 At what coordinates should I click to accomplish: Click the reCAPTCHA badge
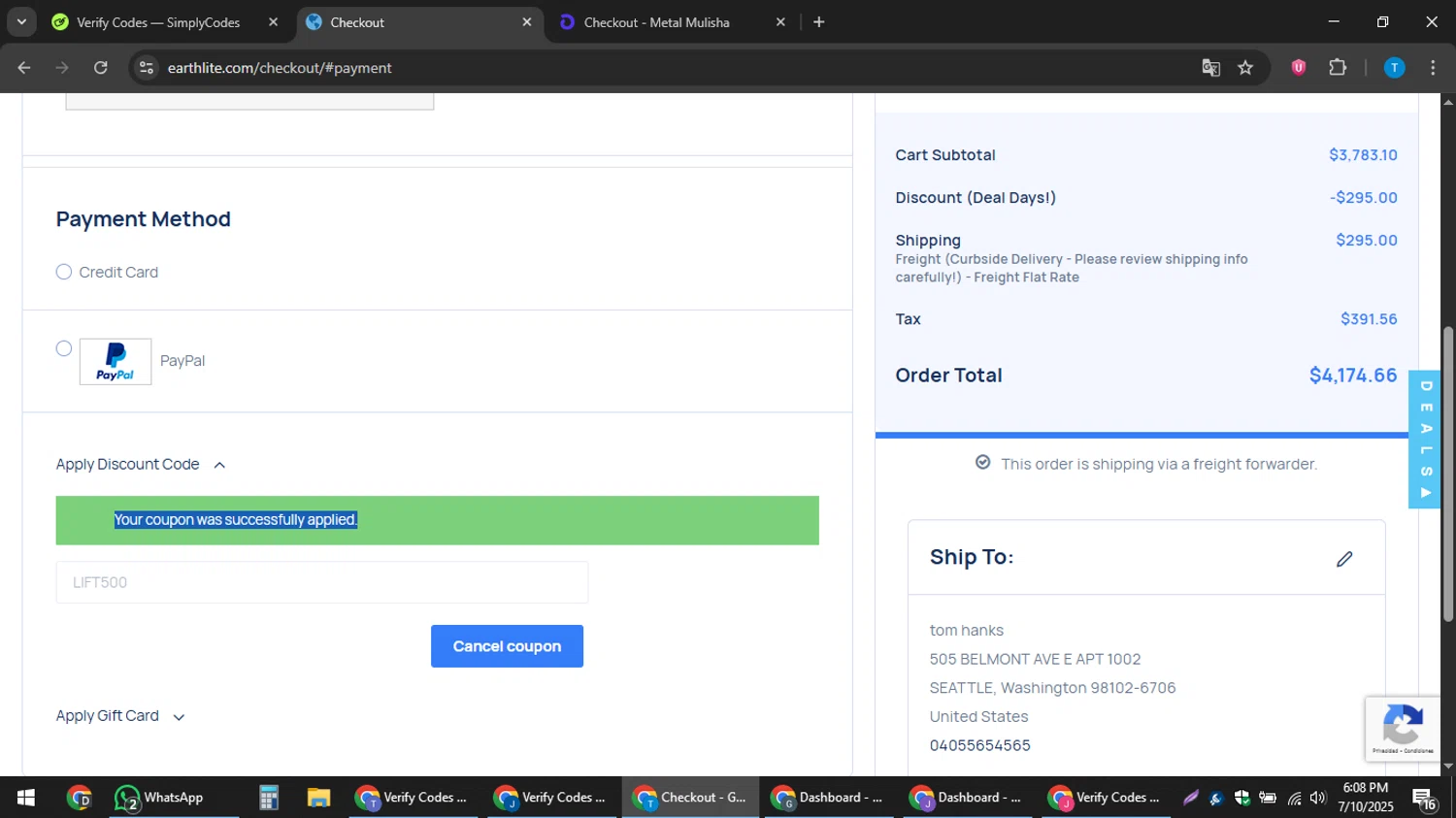1403,729
